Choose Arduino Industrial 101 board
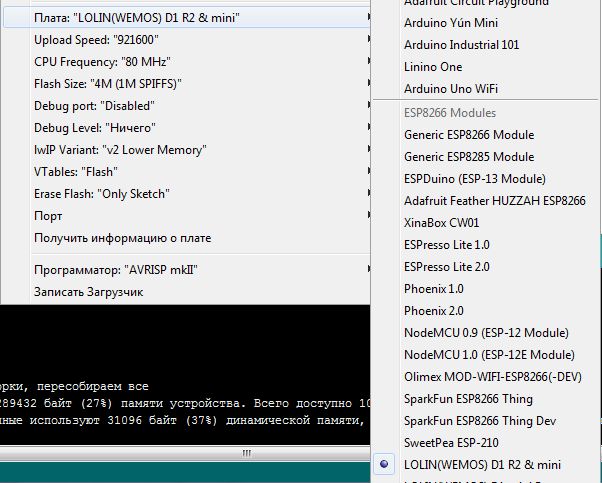 tap(486, 45)
